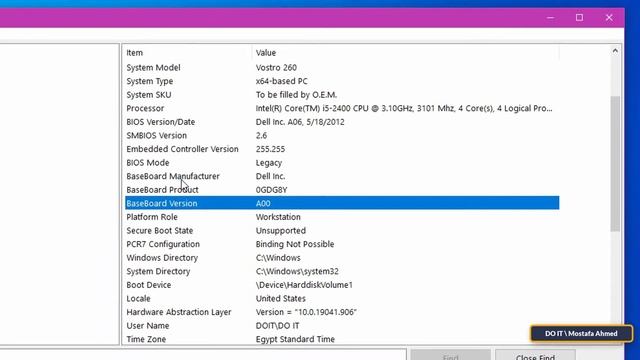Select the SMBIOS Version row
The image size is (640, 360).
(342, 135)
